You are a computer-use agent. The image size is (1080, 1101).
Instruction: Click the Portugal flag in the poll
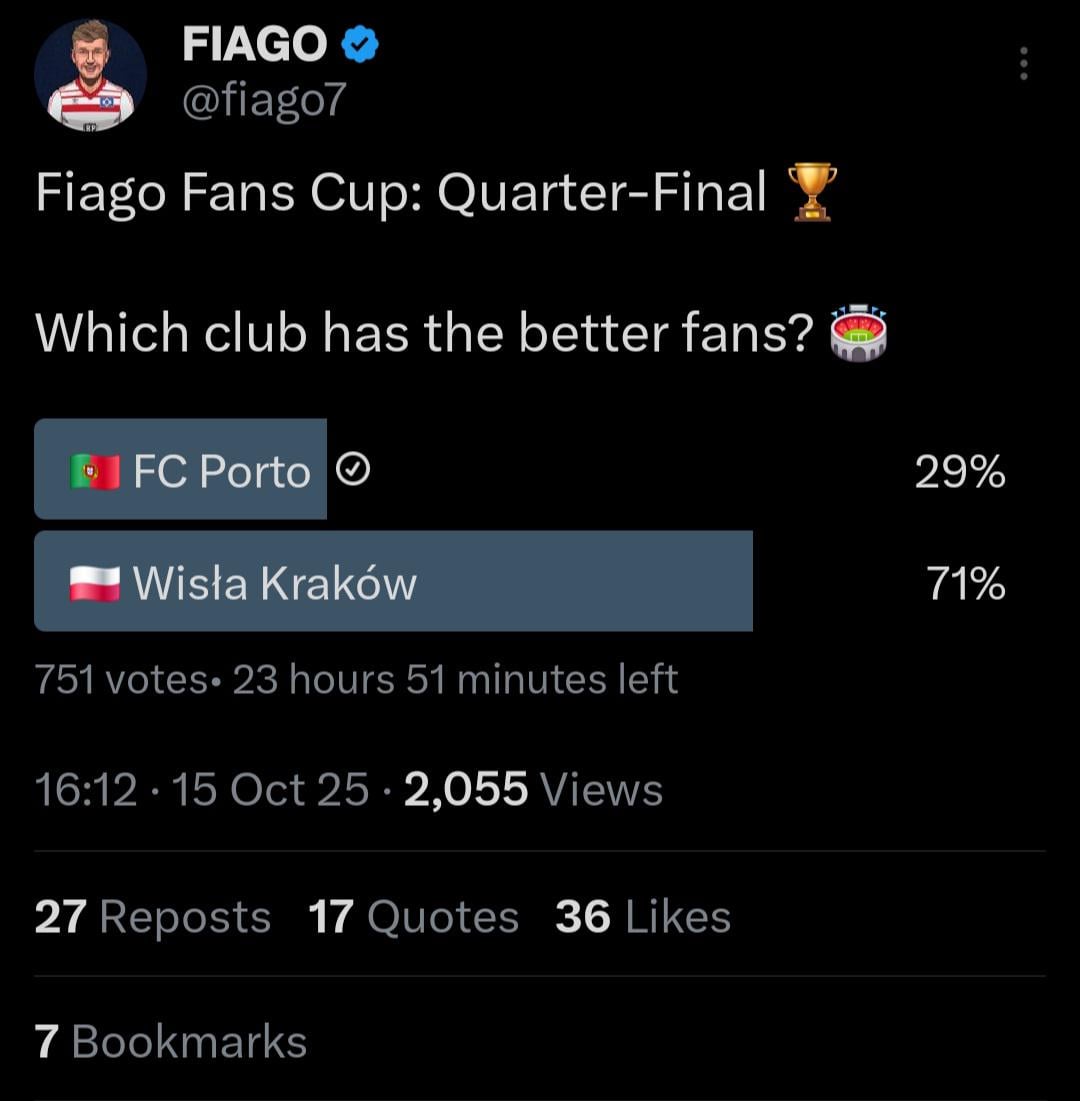click(95, 471)
